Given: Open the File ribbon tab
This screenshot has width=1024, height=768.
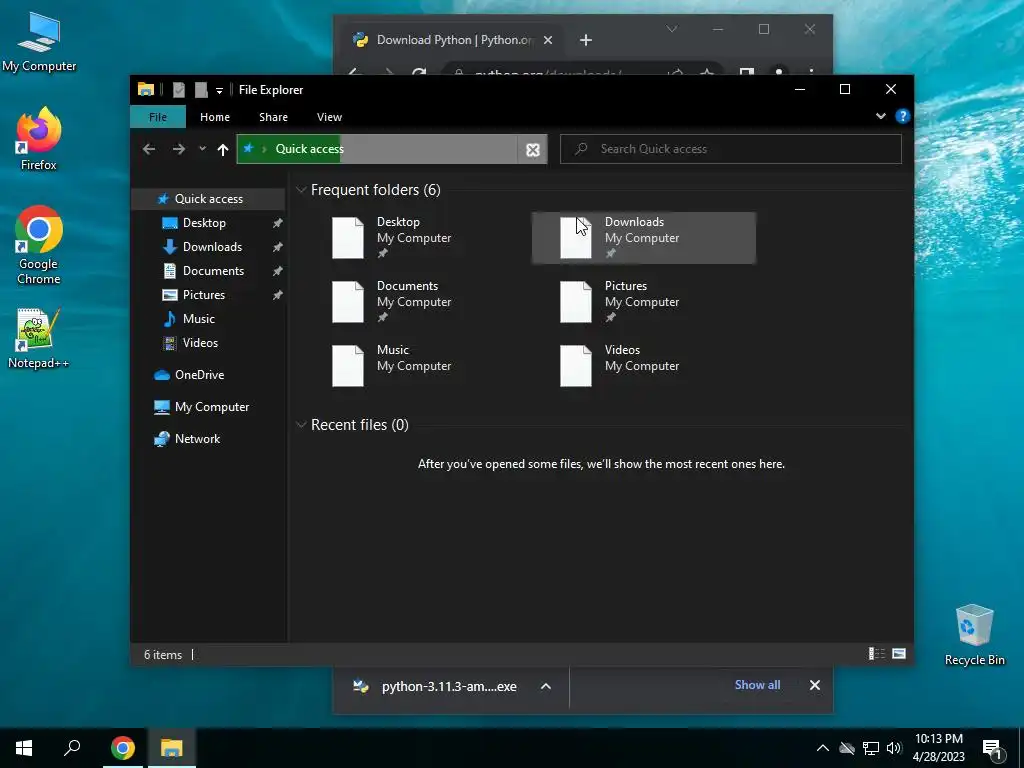Looking at the screenshot, I should (x=158, y=117).
